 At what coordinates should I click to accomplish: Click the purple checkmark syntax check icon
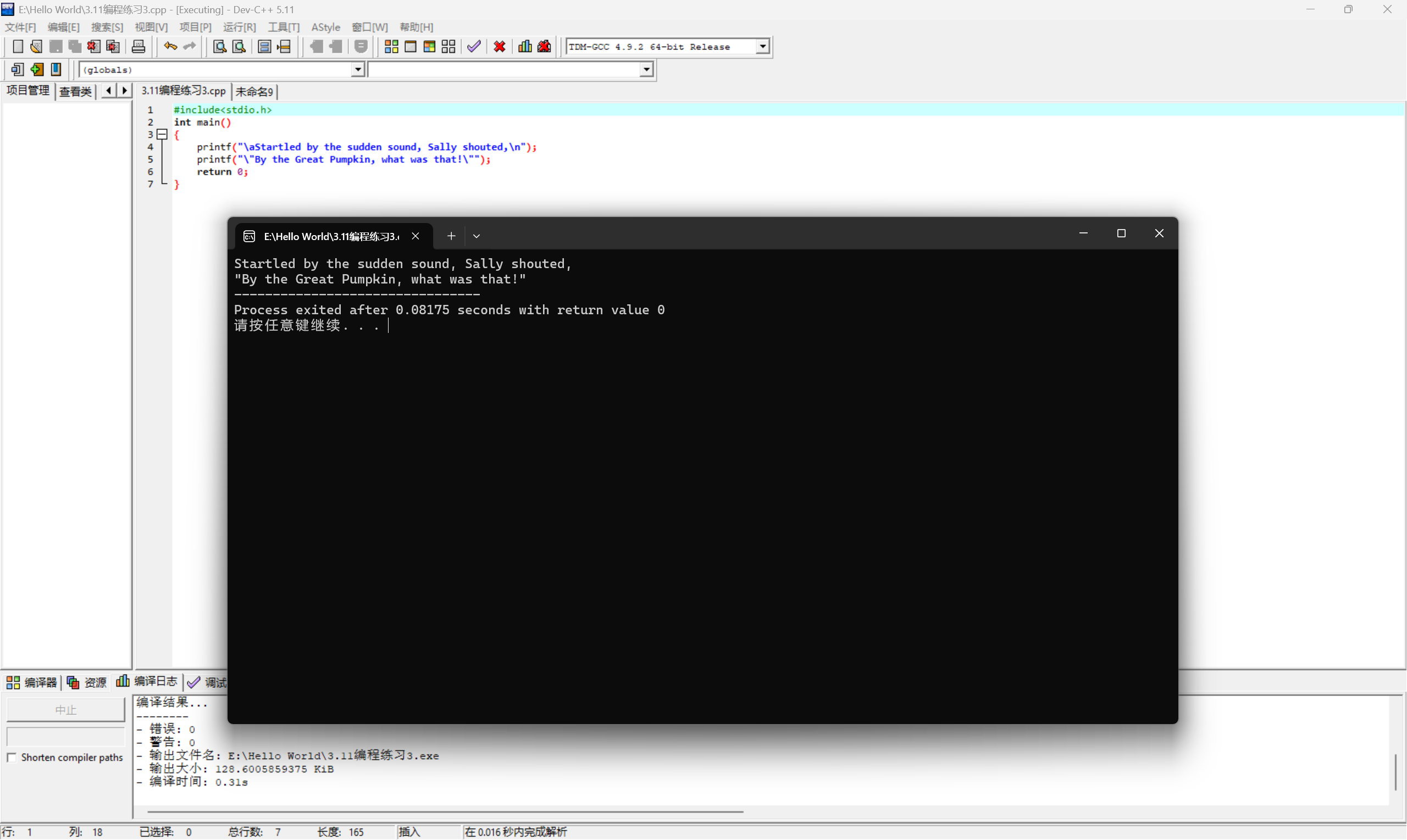[x=474, y=46]
